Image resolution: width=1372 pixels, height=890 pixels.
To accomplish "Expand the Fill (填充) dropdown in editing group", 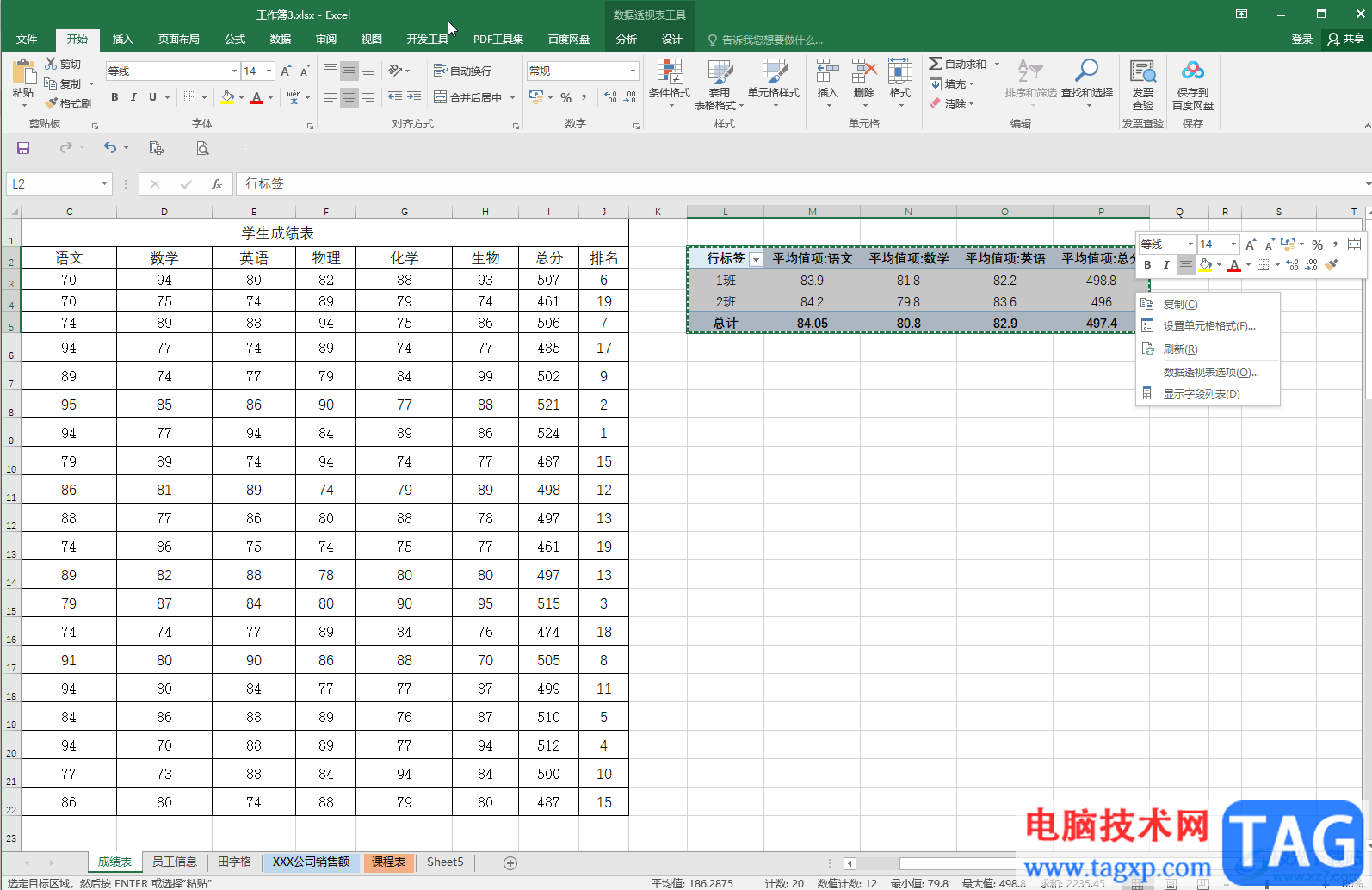I will point(972,84).
